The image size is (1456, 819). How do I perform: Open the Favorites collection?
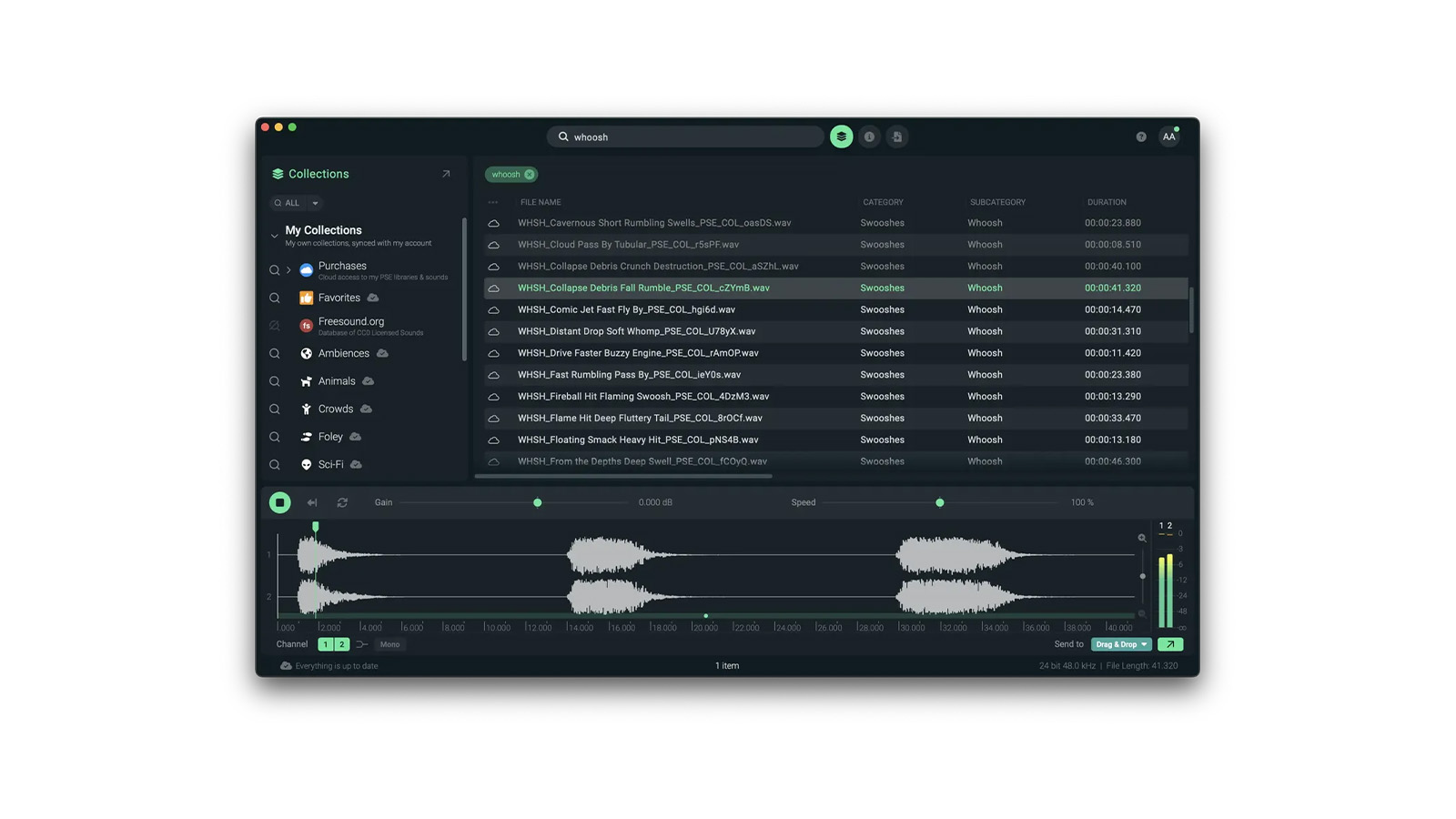click(x=339, y=298)
